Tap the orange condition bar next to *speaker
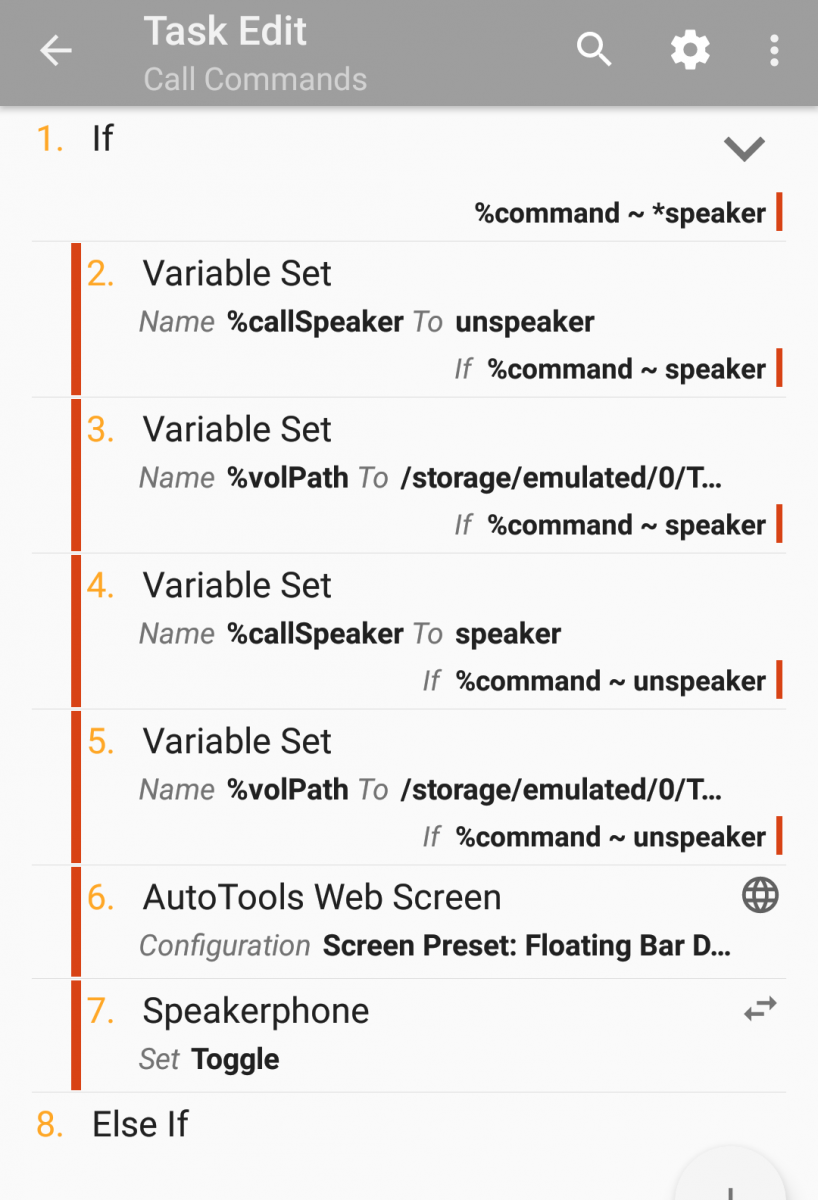 (x=779, y=213)
